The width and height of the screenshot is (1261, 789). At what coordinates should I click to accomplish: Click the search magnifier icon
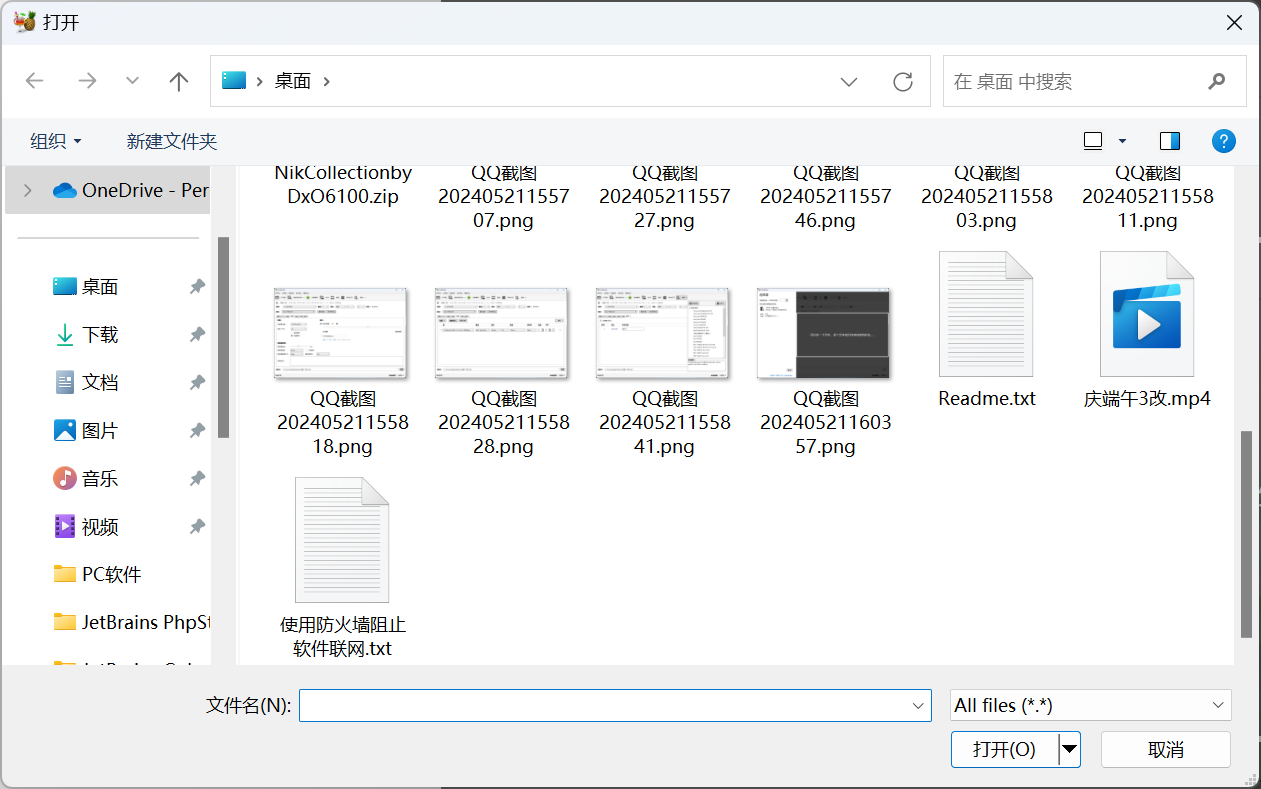[x=1217, y=81]
